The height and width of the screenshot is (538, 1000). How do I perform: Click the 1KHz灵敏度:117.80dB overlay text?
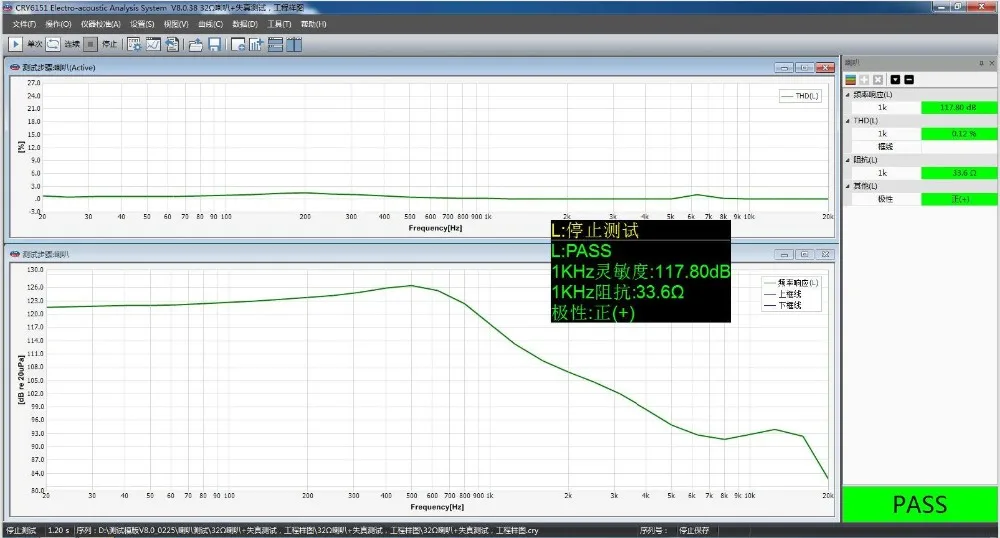tap(640, 272)
